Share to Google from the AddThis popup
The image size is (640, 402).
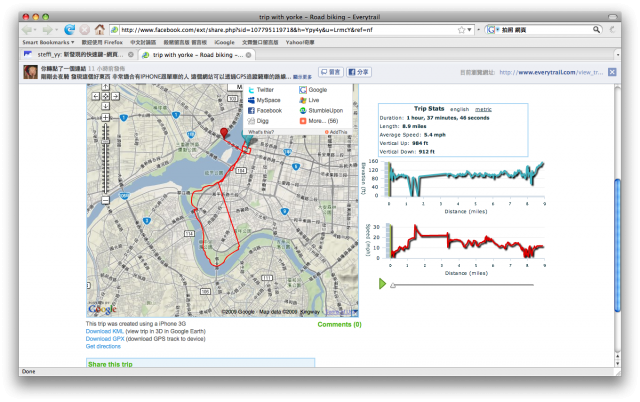click(x=313, y=90)
